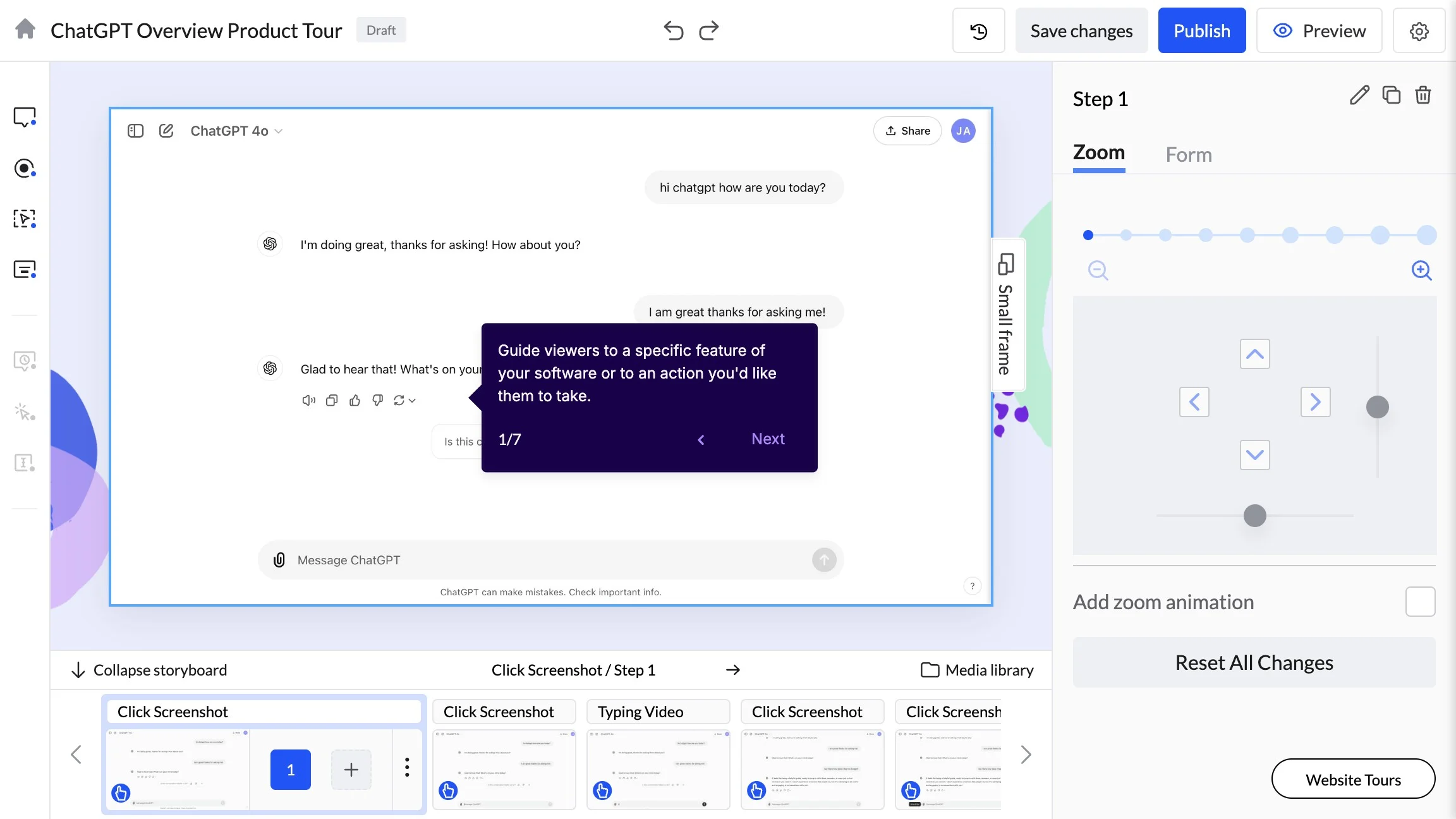
Task: Undo the last change
Action: pos(674,30)
